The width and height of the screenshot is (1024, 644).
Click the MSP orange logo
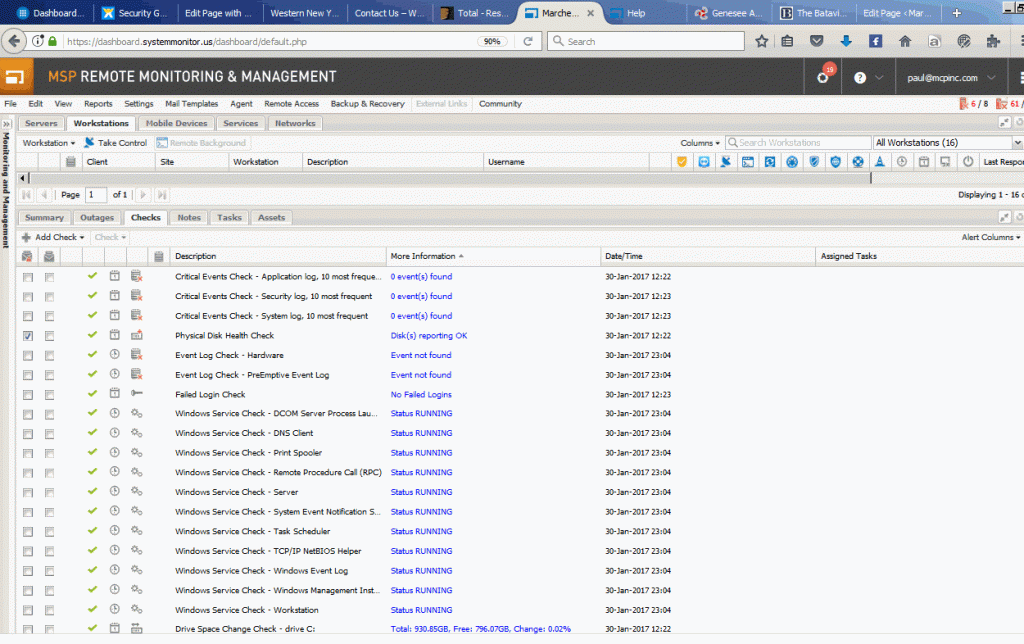(x=16, y=76)
